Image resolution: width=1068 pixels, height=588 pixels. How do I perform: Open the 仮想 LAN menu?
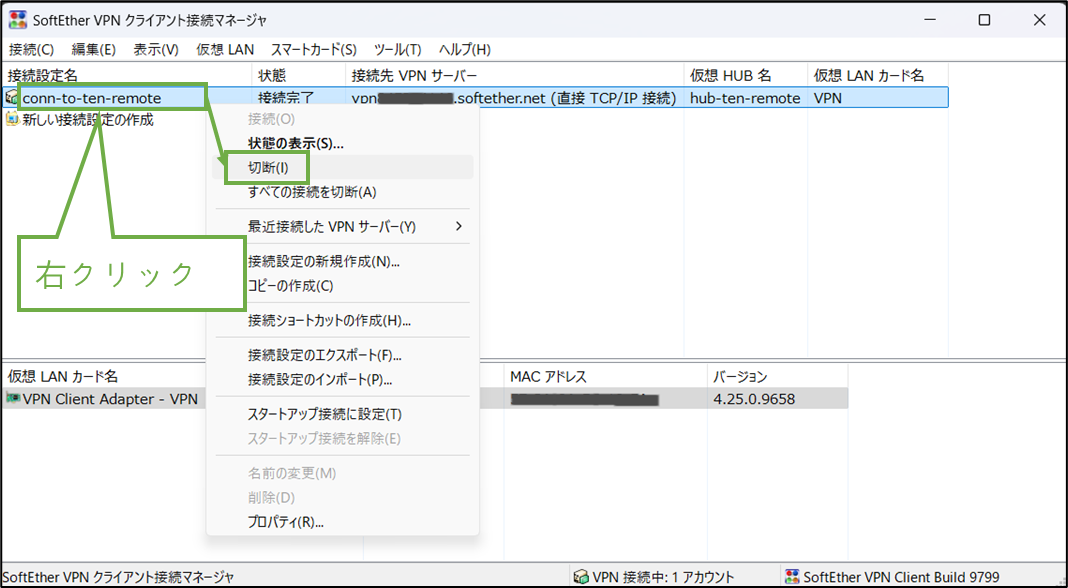coord(225,50)
